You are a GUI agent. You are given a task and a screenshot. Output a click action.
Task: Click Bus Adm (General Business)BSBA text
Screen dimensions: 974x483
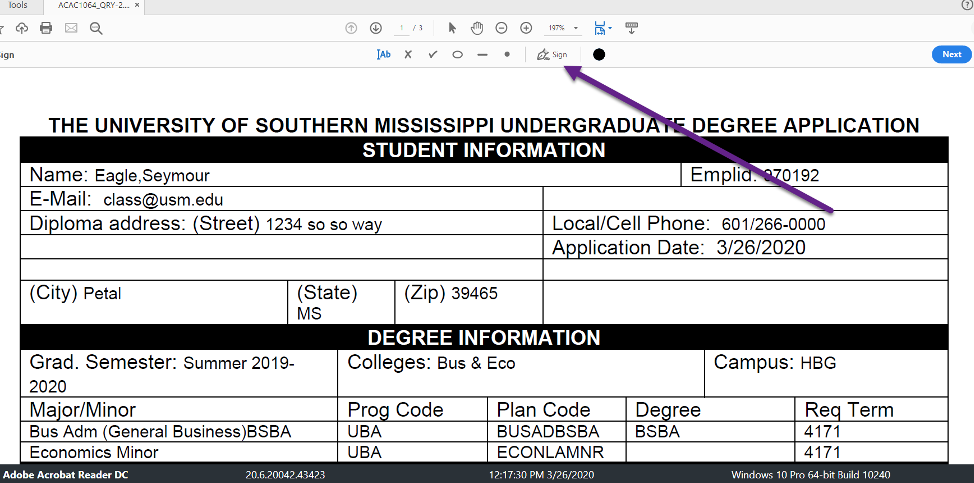160,431
